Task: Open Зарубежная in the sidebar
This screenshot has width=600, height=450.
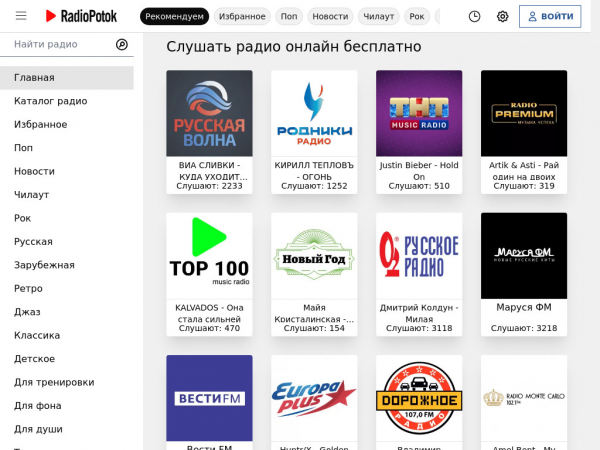Action: [x=67, y=265]
